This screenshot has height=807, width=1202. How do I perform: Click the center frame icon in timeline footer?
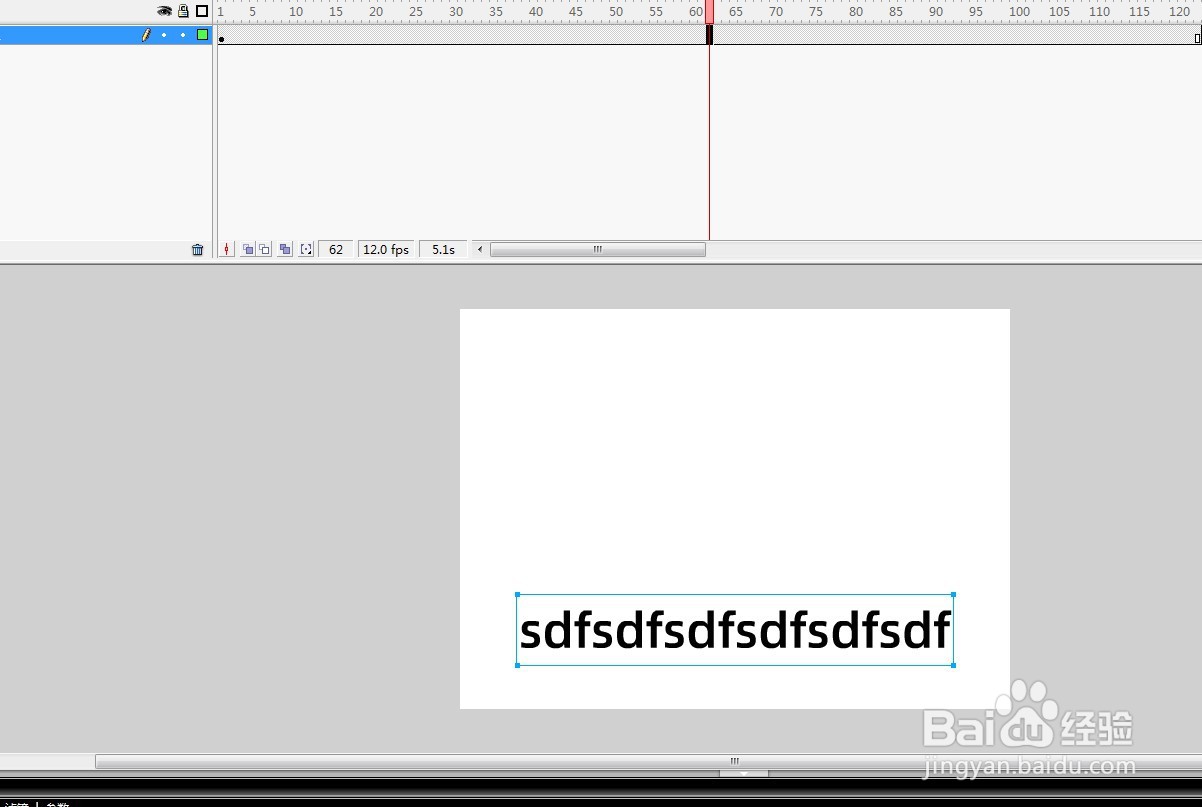tap(227, 249)
